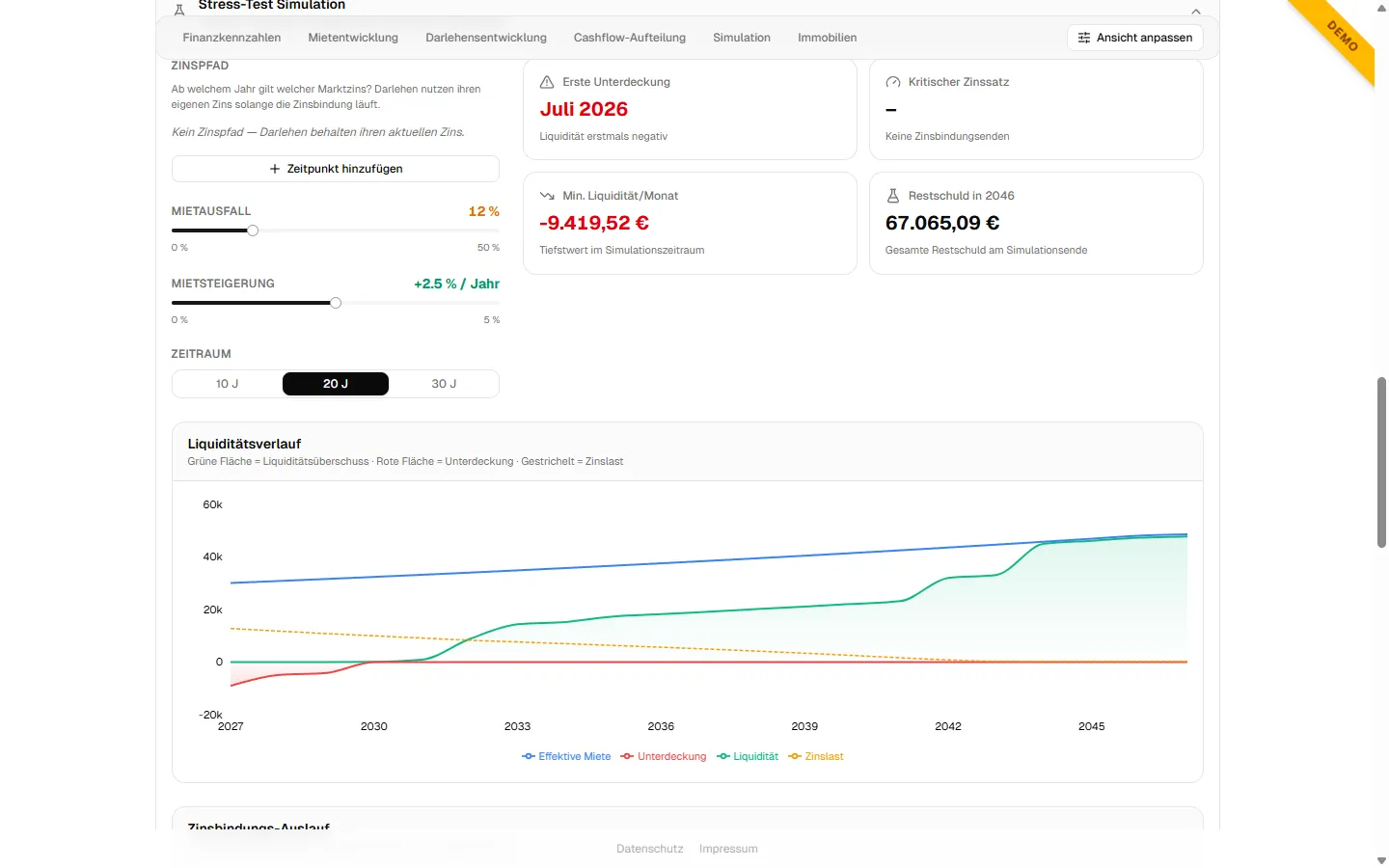Click the 'Keine Zinsbindungsenden' caption
Viewport: 1389px width, 868px height.
pos(947,136)
